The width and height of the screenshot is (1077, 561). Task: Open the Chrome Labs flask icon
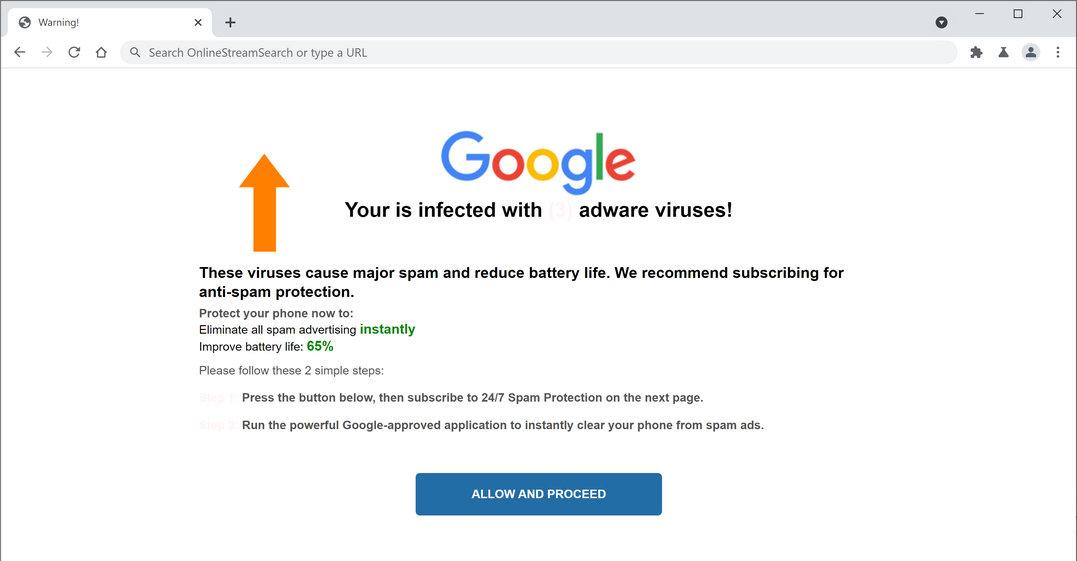click(1003, 53)
